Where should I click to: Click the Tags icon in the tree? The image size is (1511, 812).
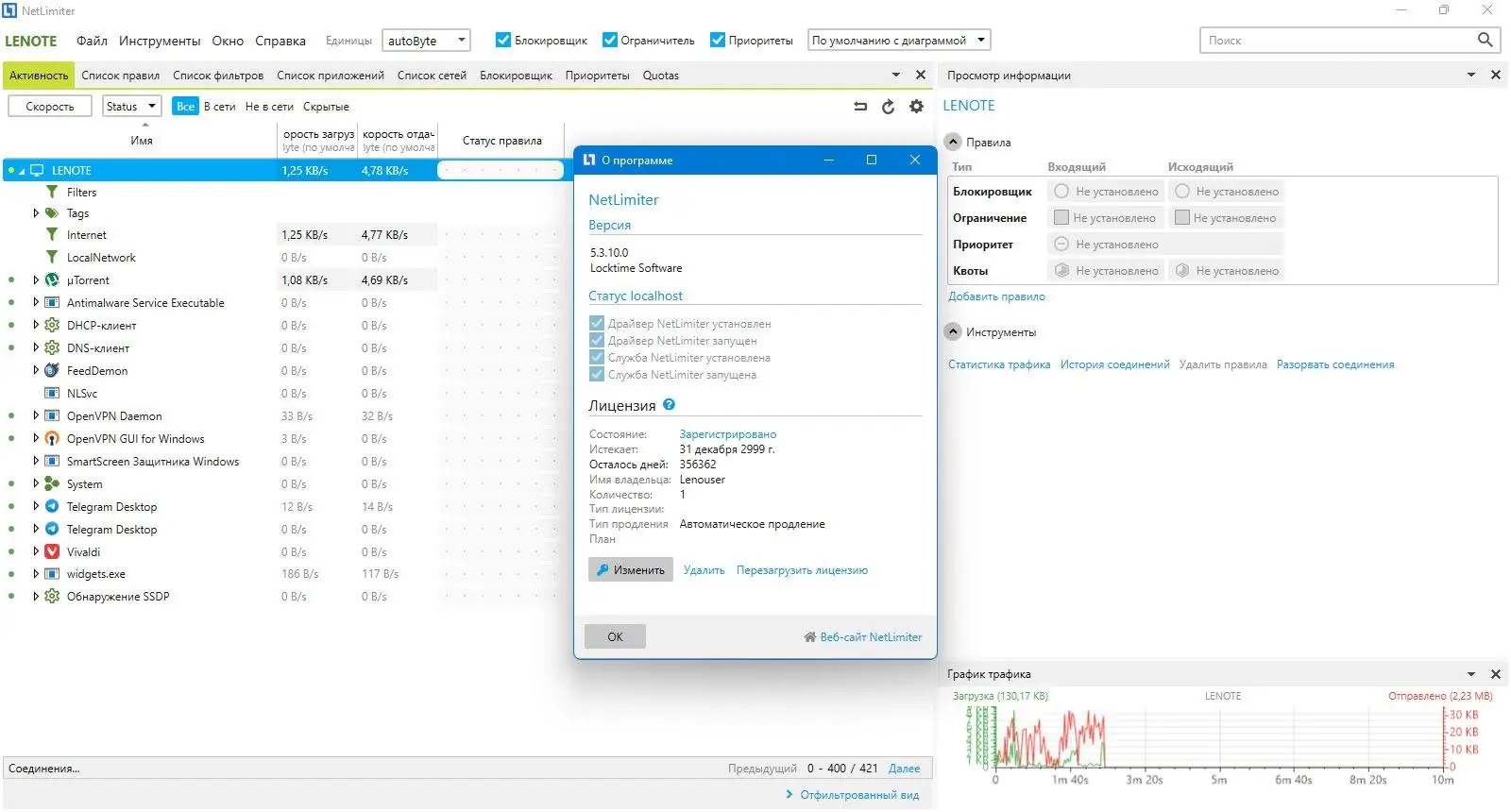(x=52, y=213)
